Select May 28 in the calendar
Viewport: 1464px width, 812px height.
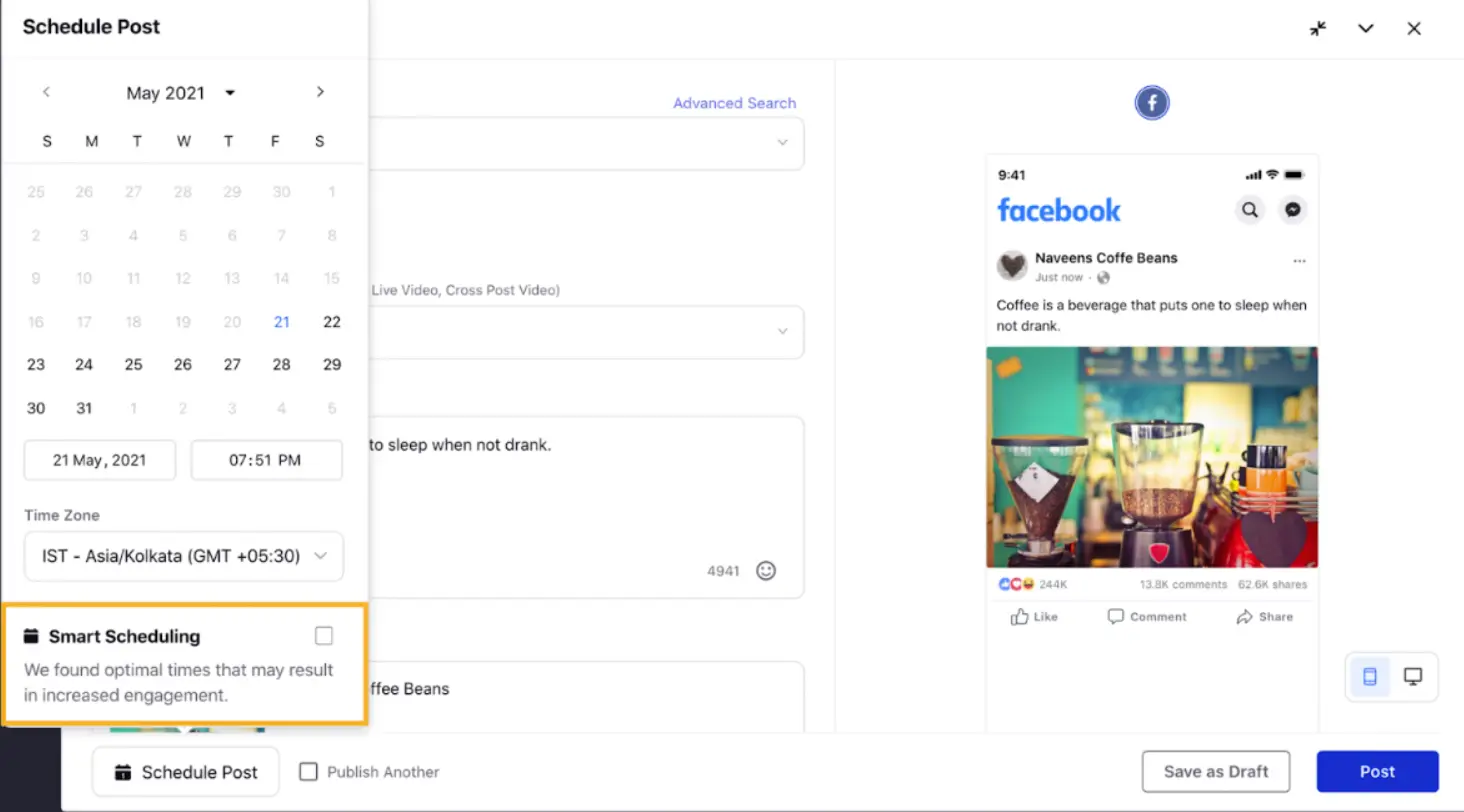click(x=282, y=365)
